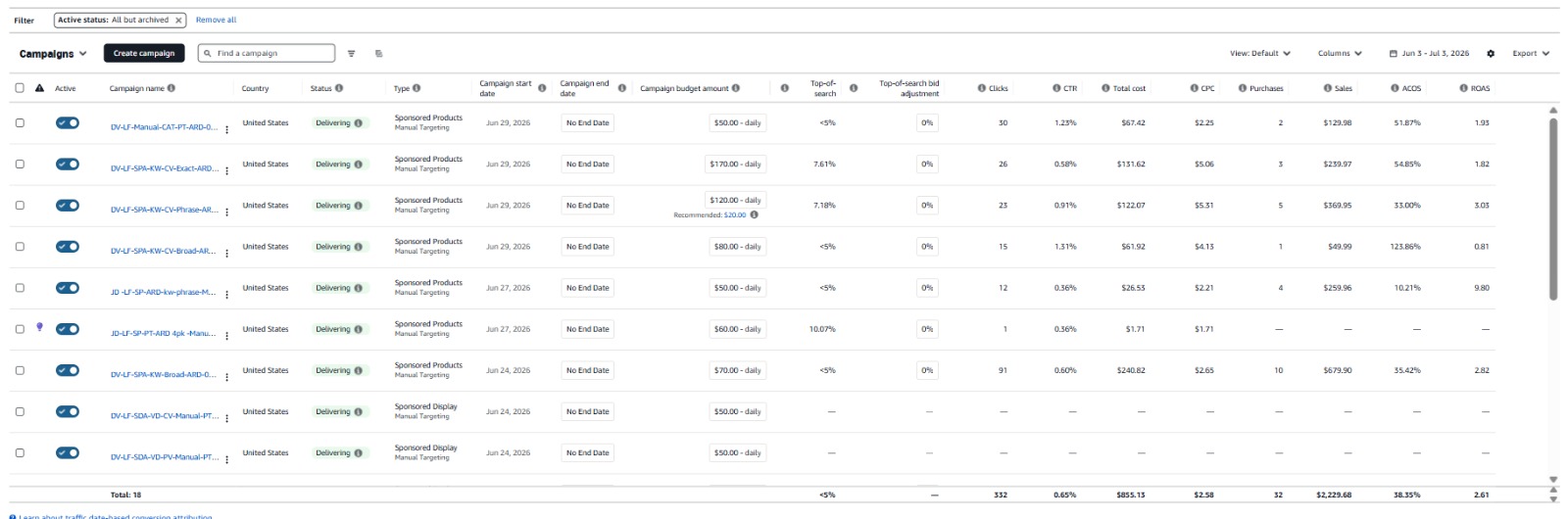This screenshot has width=1568, height=519.
Task: Edit bid adjustment 0% on DV-LF-SPA-KW-CV-Exact row
Action: [x=927, y=165]
